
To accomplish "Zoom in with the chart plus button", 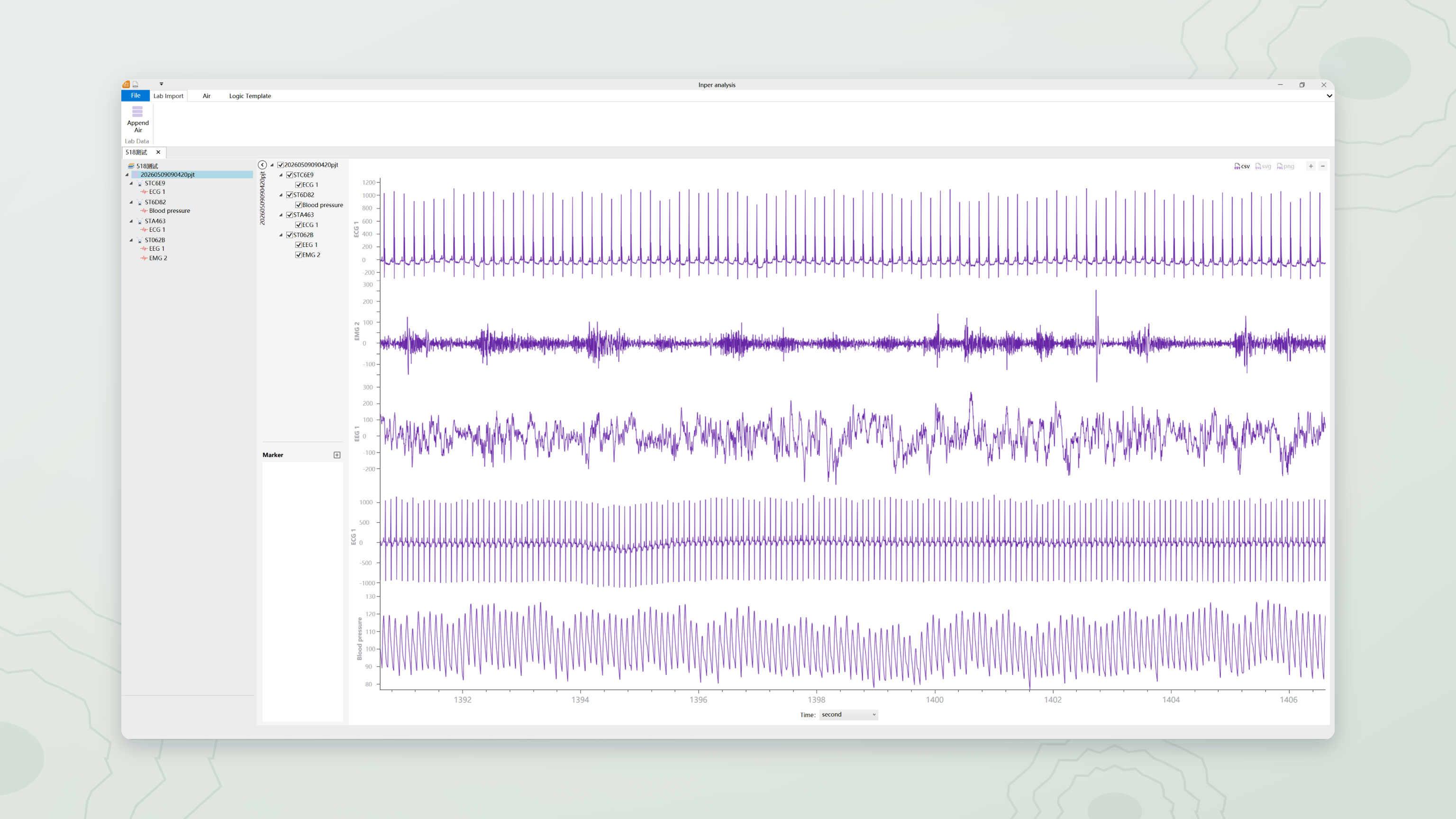I will (x=1311, y=166).
